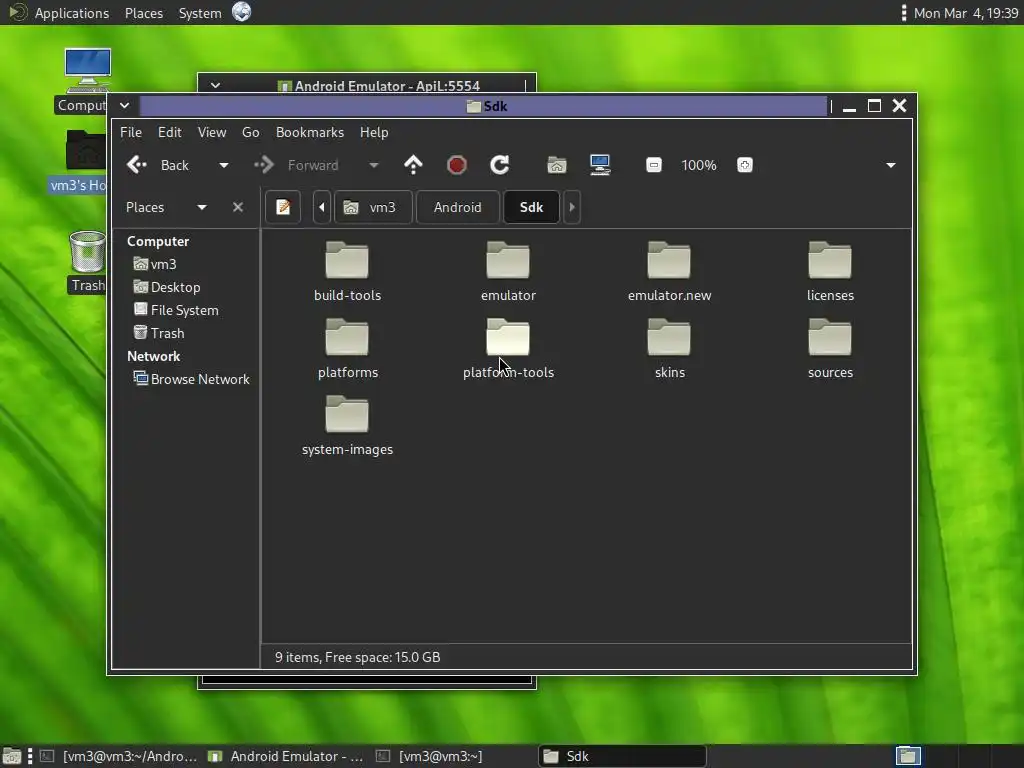Open the Computer toolbar icon
The image size is (1024, 768).
600,165
